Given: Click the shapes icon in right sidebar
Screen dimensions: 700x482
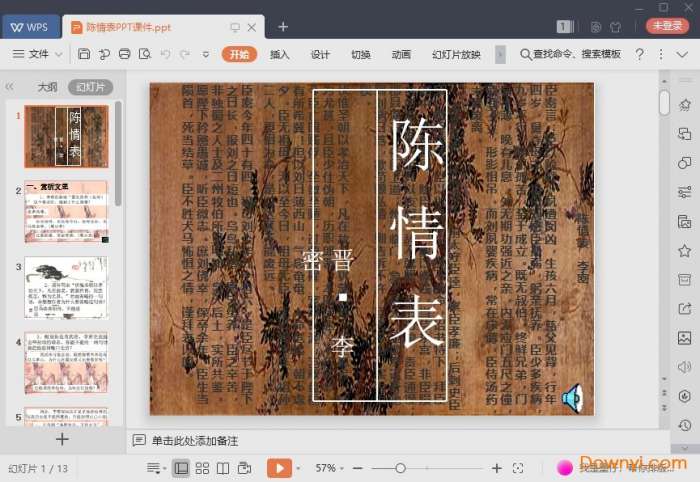Looking at the screenshot, I should [x=684, y=163].
